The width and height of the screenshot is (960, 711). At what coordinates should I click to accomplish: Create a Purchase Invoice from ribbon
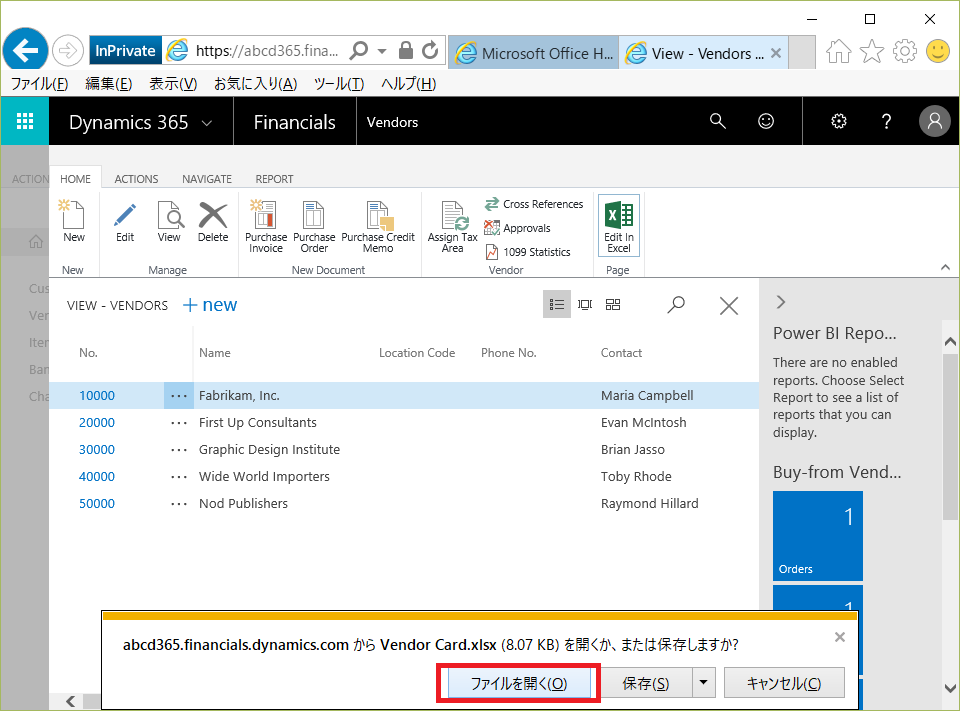(266, 226)
